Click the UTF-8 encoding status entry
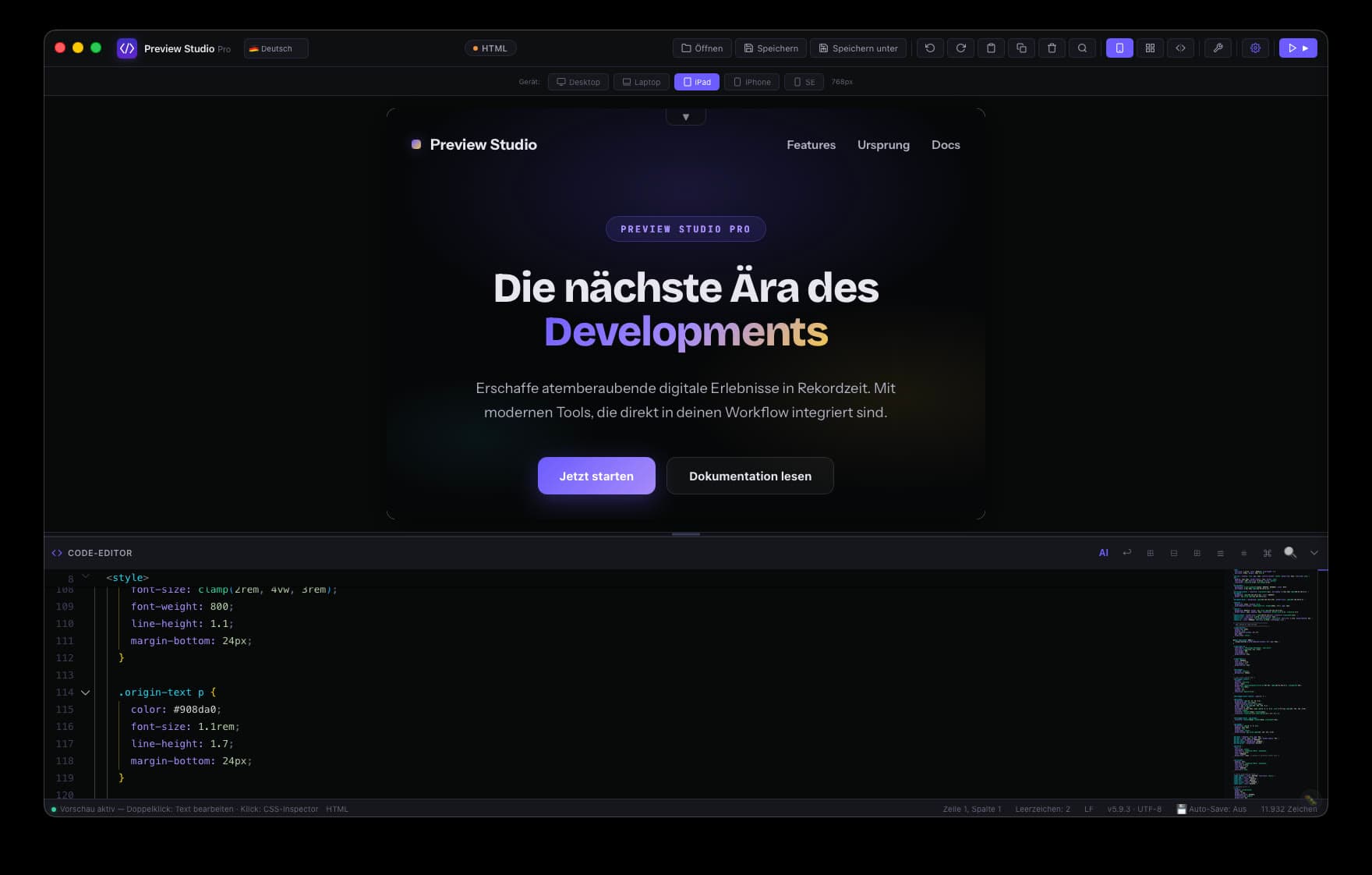The height and width of the screenshot is (875, 1372). (x=1149, y=809)
